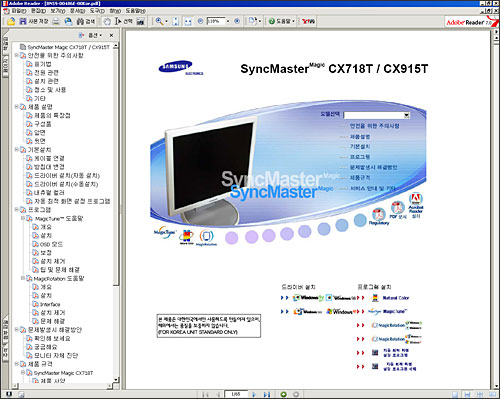This screenshot has width=500, height=399.
Task: Click the green Help icon
Action: pos(272,21)
